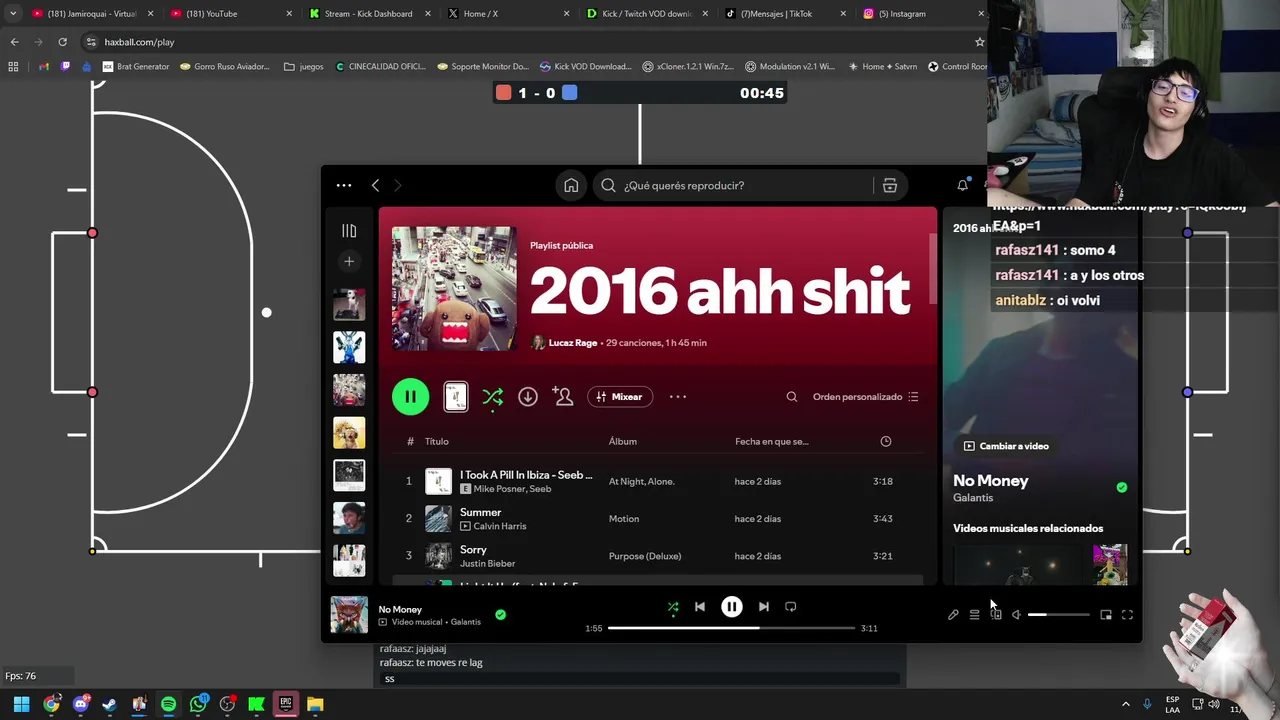This screenshot has width=1280, height=720.
Task: Open artist link Lucaz Rage
Action: click(x=573, y=343)
